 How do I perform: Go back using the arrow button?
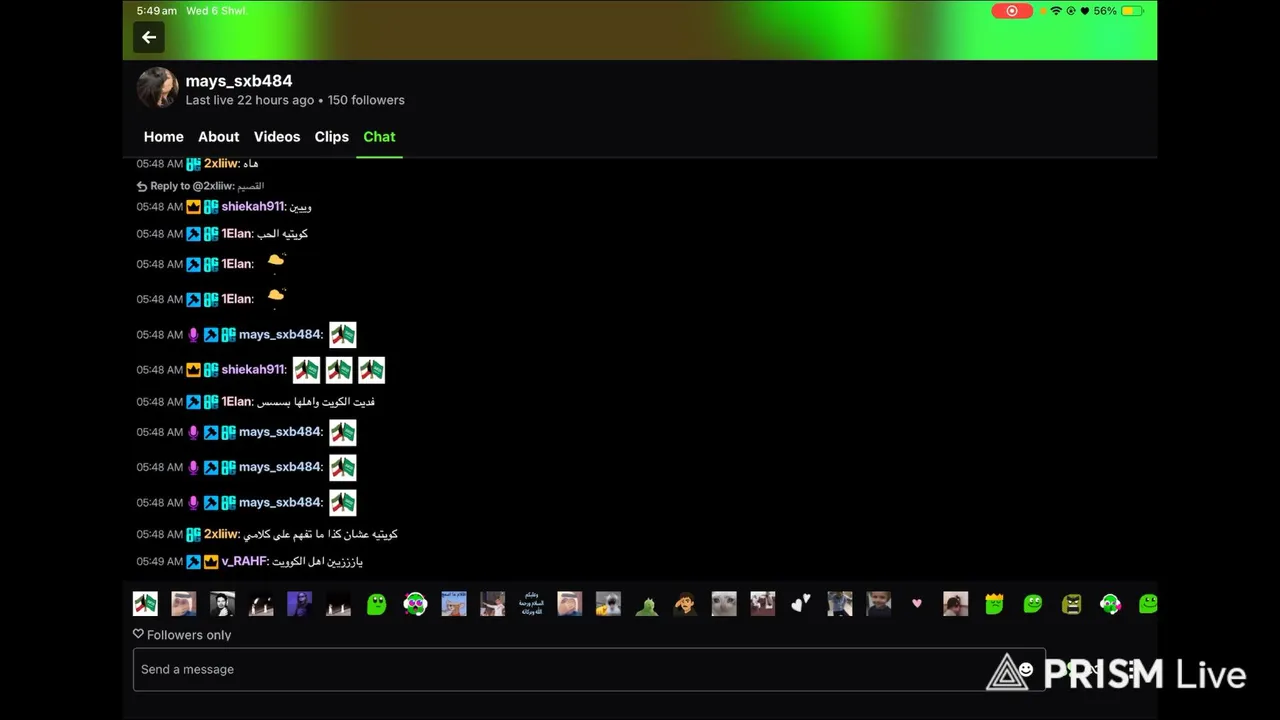click(149, 38)
